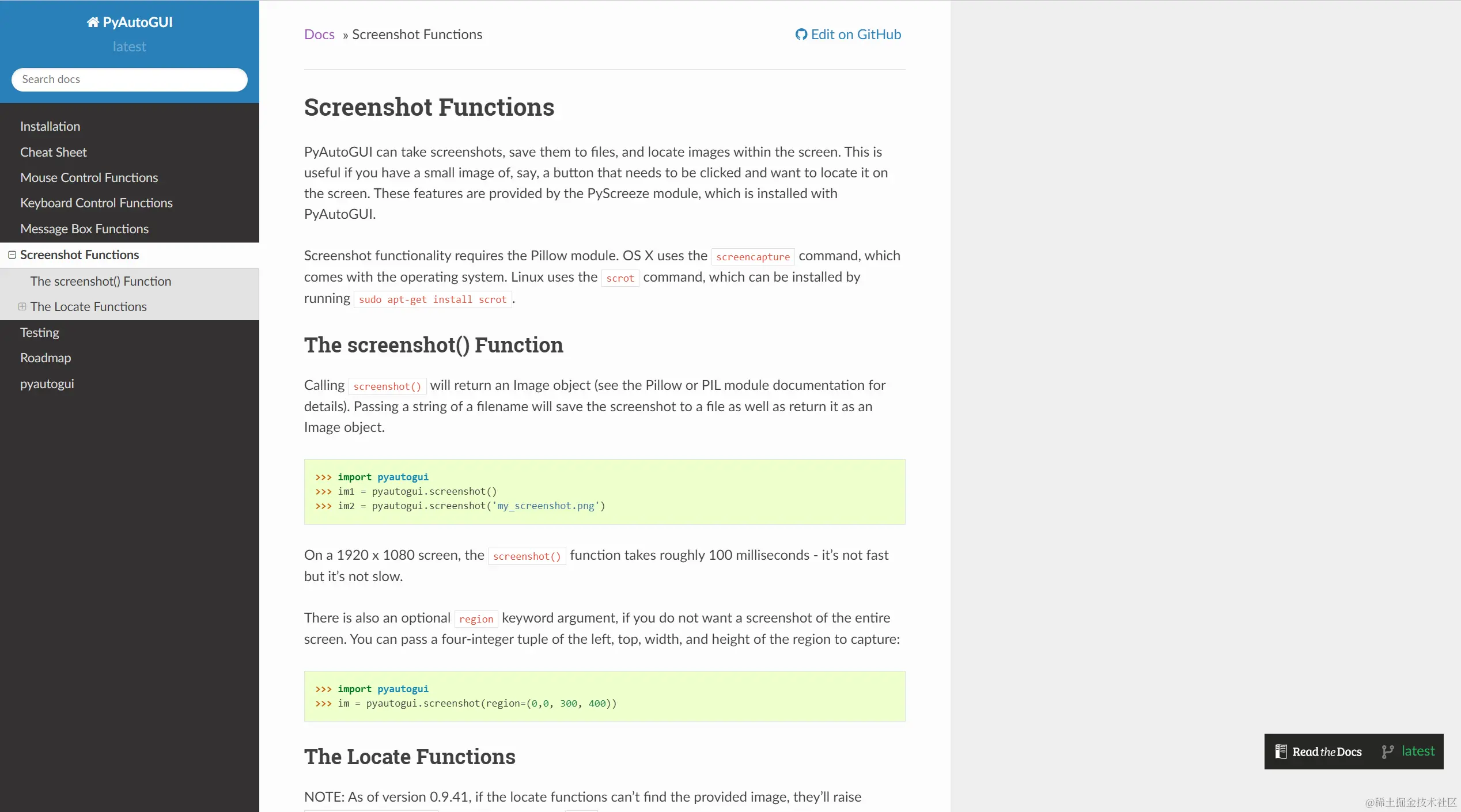Open Message Box Functions page
The height and width of the screenshot is (812, 1461).
tap(84, 229)
